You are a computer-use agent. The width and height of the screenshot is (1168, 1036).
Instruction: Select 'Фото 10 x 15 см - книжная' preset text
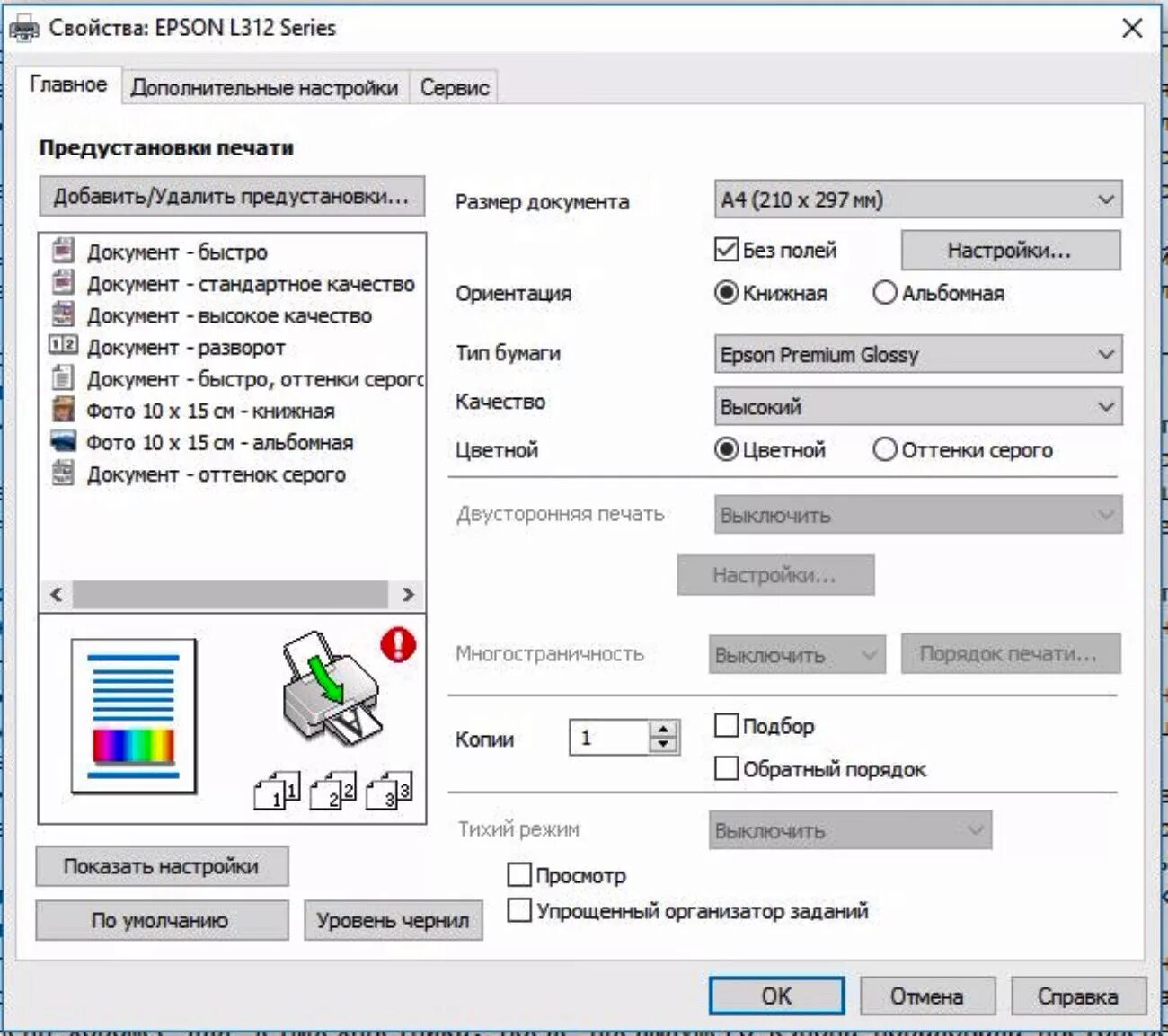point(210,411)
